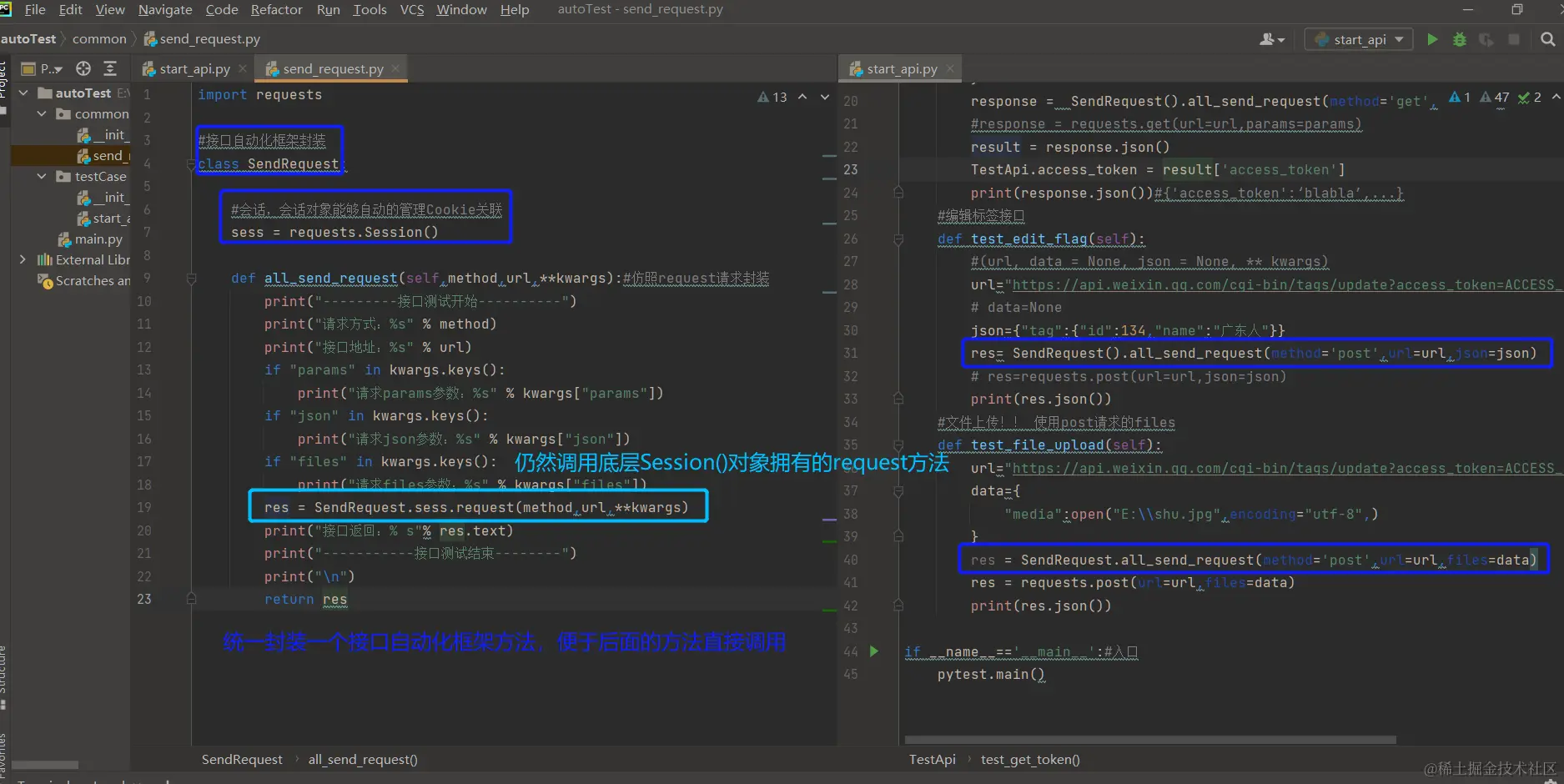Viewport: 1564px width, 784px height.
Task: Click right editor horizontal scrollbar
Action: 1149,740
